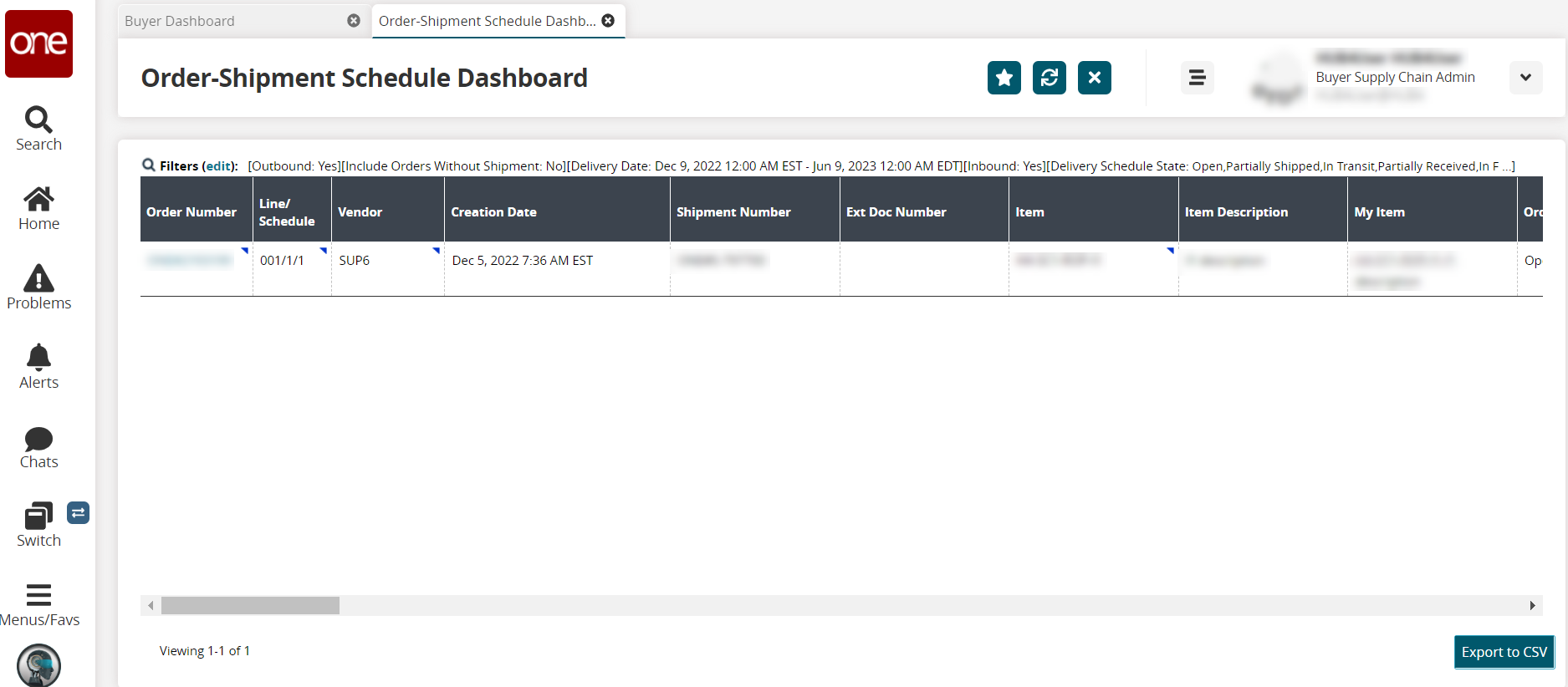Click the assistant avatar icon at sidebar bottom
1568x687 pixels.
(38, 666)
